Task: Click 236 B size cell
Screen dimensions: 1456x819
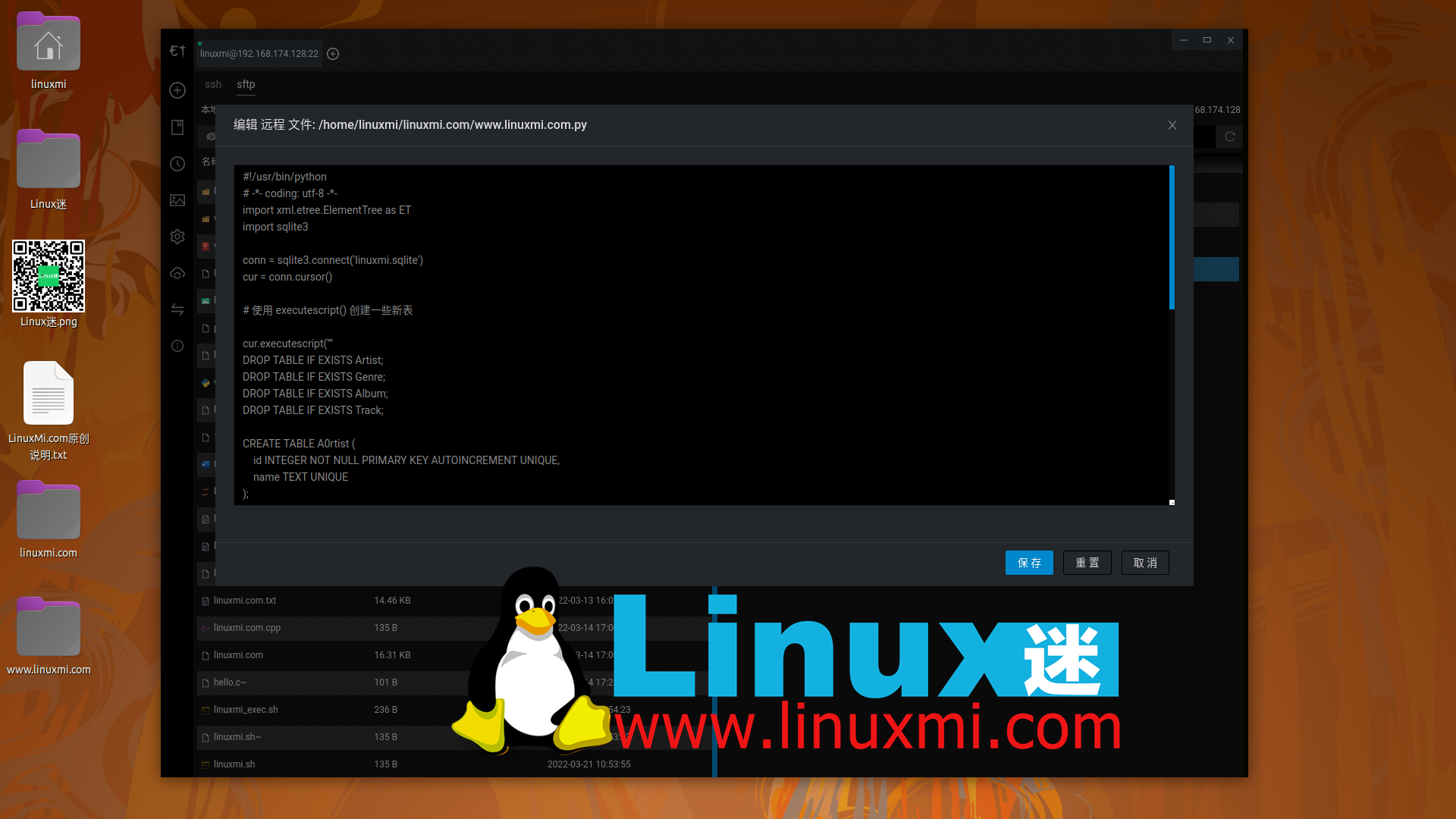Action: (x=385, y=710)
